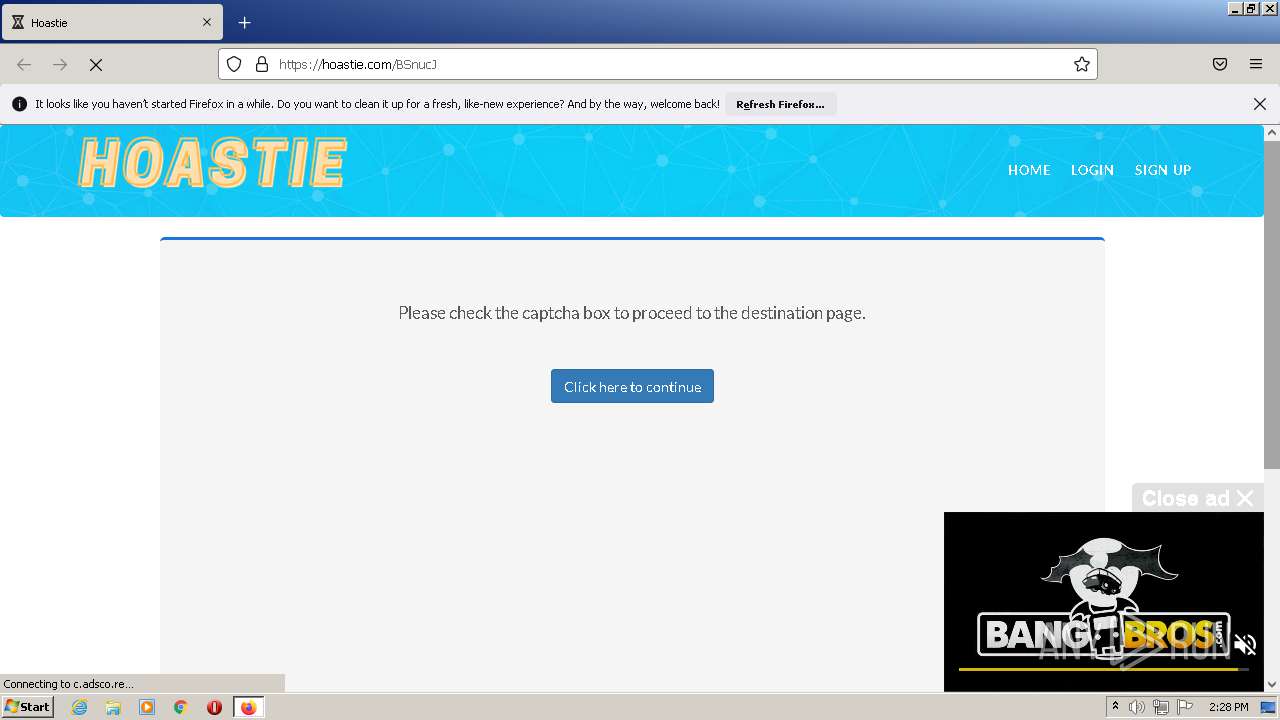The width and height of the screenshot is (1280, 720).
Task: View site security padlock info
Action: tap(262, 64)
